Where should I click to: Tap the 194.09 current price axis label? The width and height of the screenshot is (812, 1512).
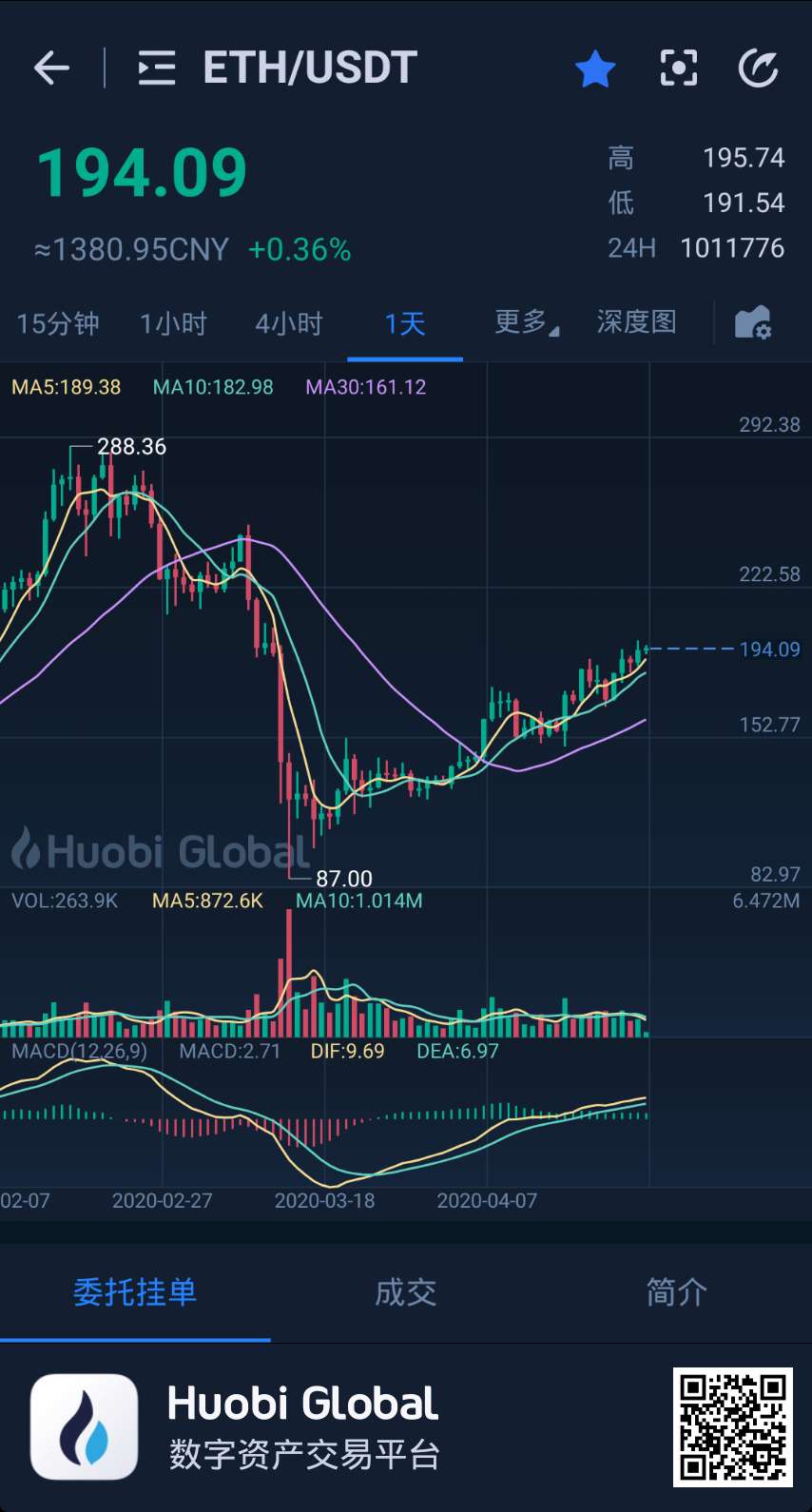click(770, 649)
